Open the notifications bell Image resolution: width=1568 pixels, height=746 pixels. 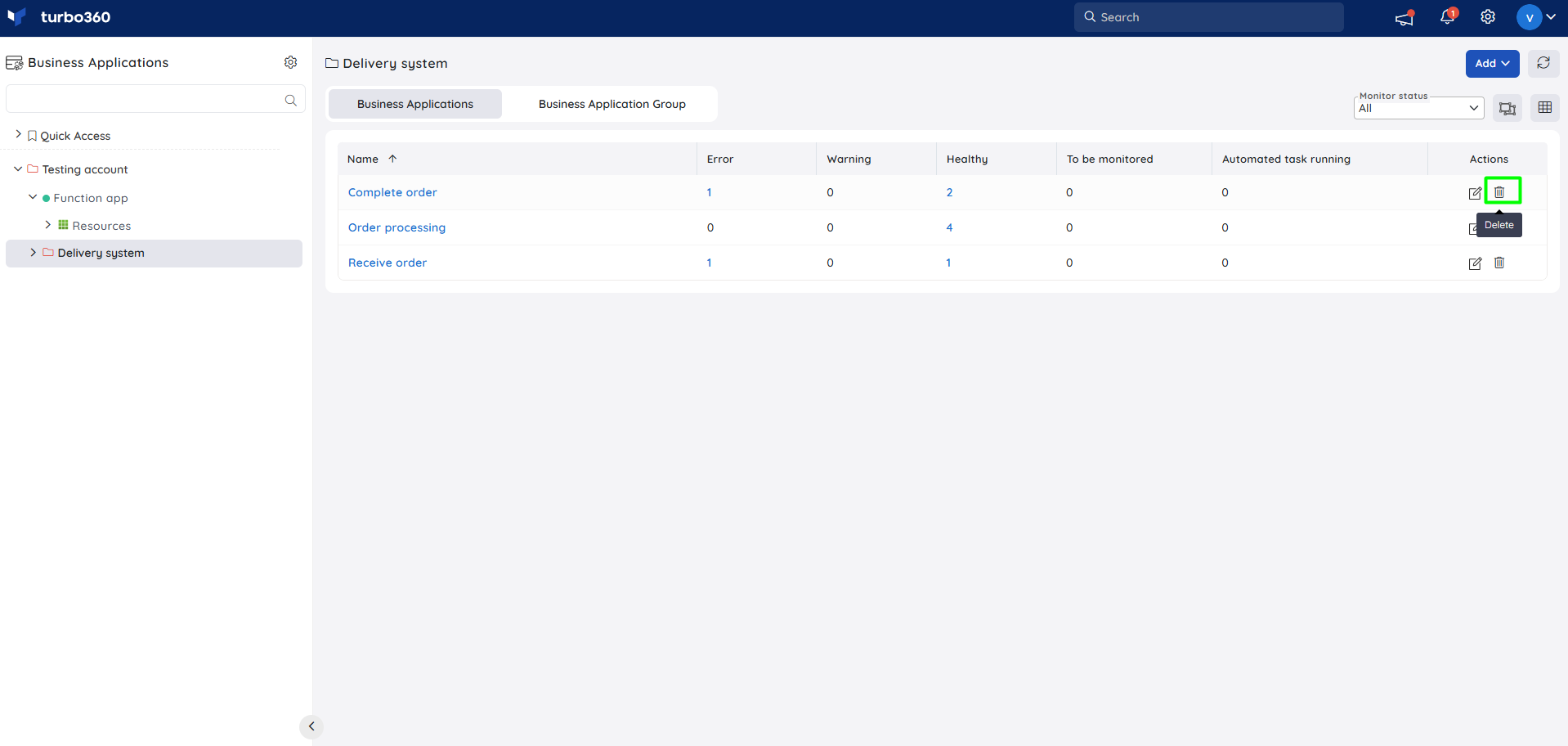coord(1448,16)
